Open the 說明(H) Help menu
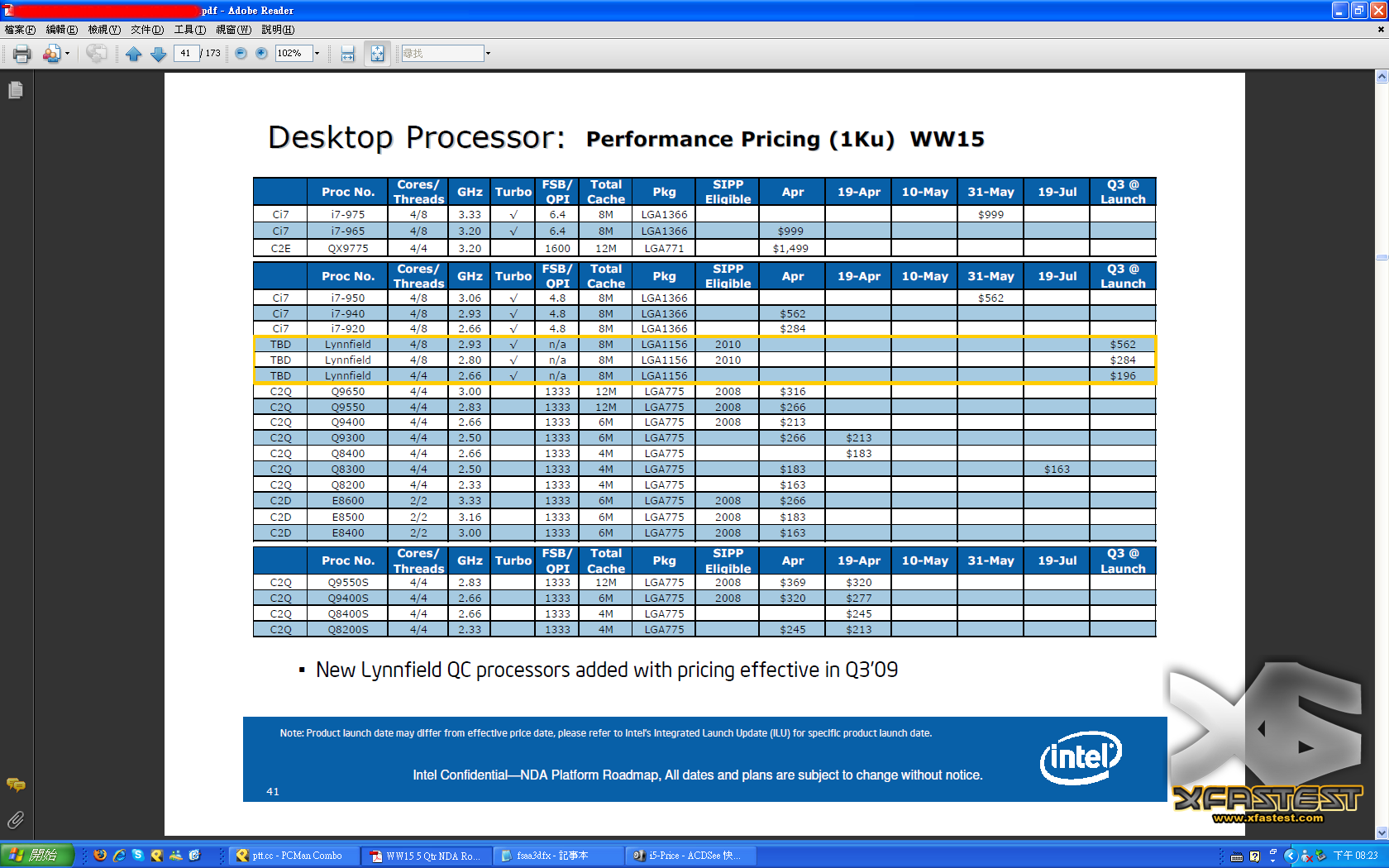The image size is (1389, 868). click(x=278, y=30)
